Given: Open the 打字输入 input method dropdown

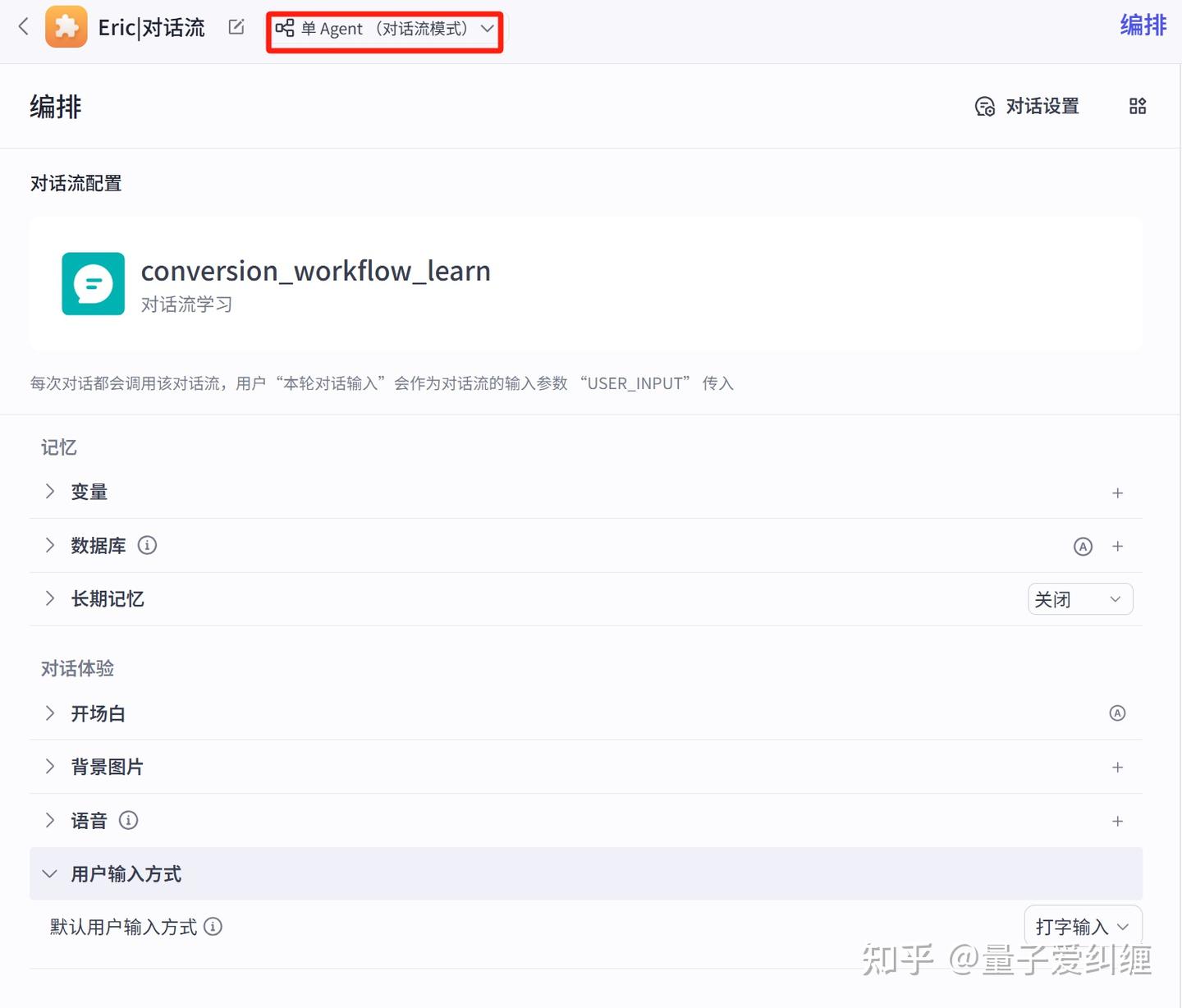Looking at the screenshot, I should click(1083, 927).
